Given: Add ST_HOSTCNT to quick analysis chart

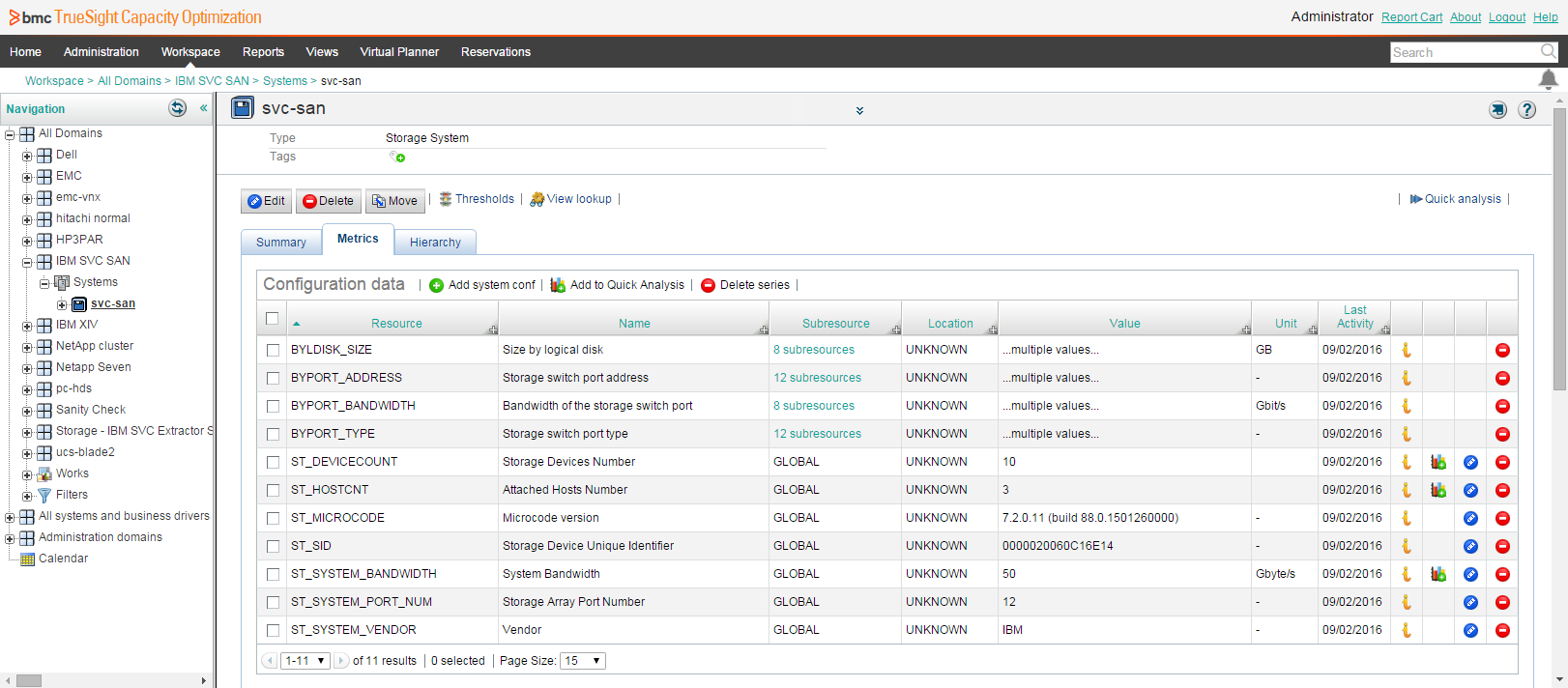Looking at the screenshot, I should pyautogui.click(x=1438, y=490).
